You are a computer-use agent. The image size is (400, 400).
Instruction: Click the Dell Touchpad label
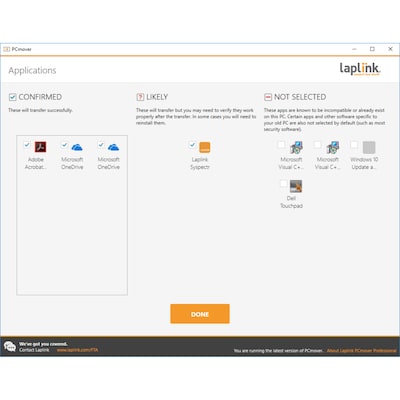pyautogui.click(x=291, y=202)
